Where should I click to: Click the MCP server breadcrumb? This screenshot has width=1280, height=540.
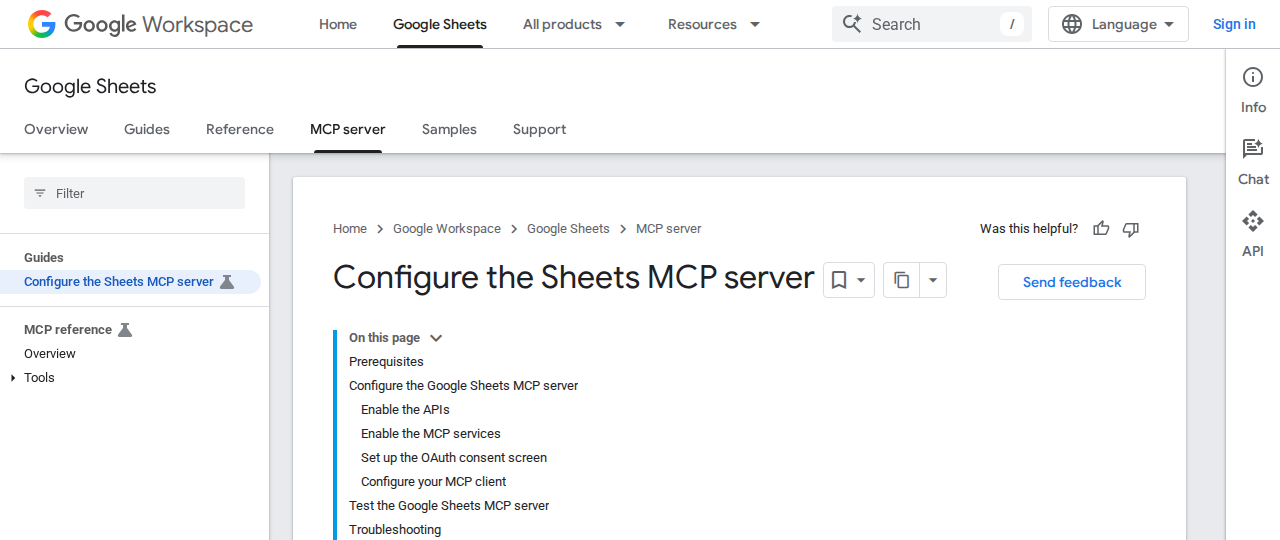pyautogui.click(x=669, y=229)
